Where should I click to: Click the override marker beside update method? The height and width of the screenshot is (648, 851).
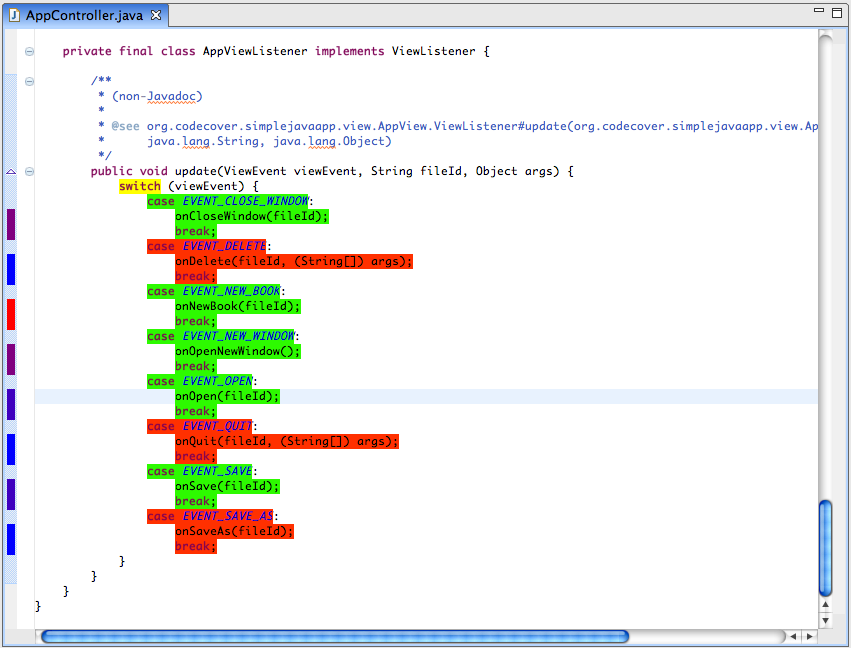coord(11,171)
